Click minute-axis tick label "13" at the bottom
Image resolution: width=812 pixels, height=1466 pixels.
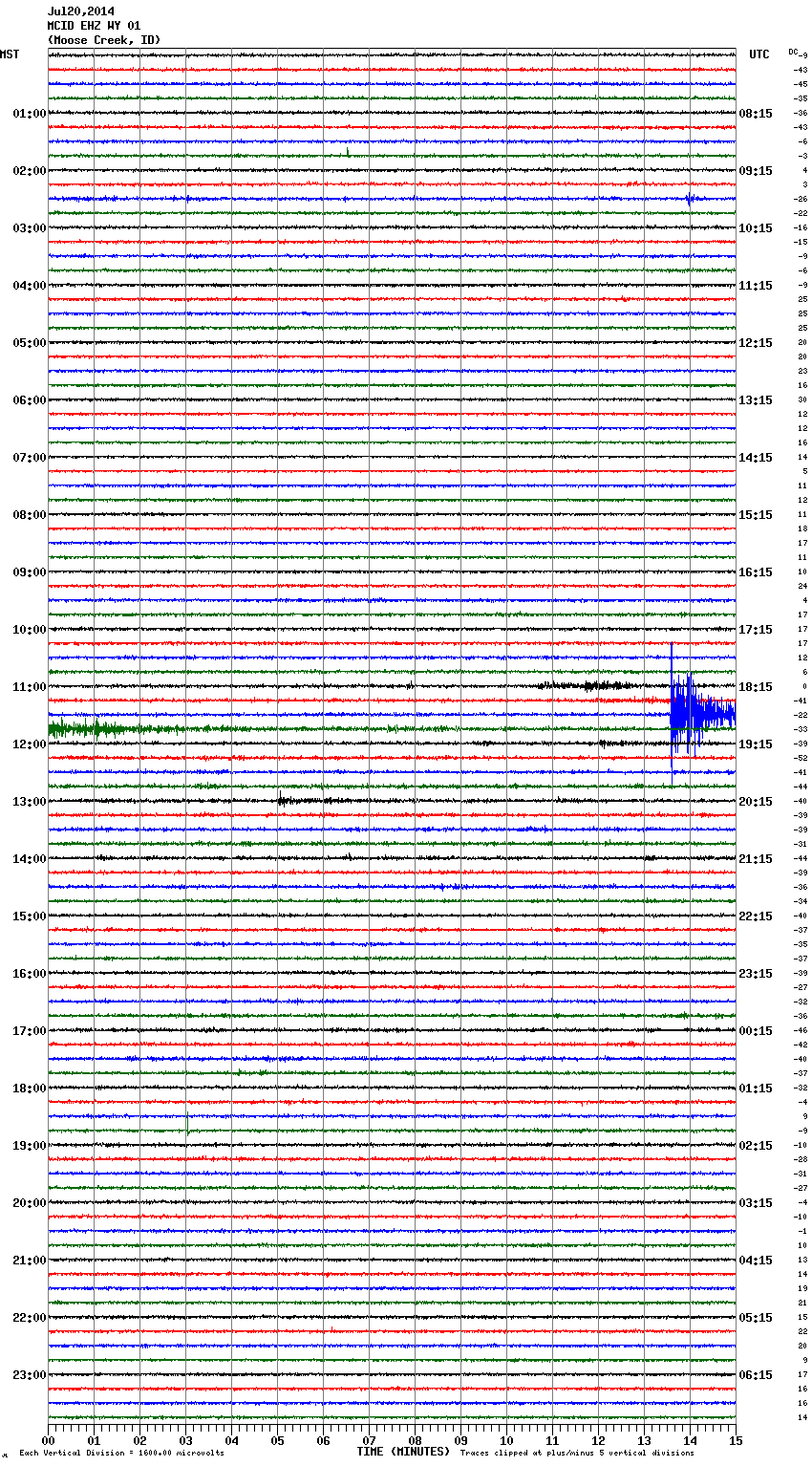tap(644, 1440)
